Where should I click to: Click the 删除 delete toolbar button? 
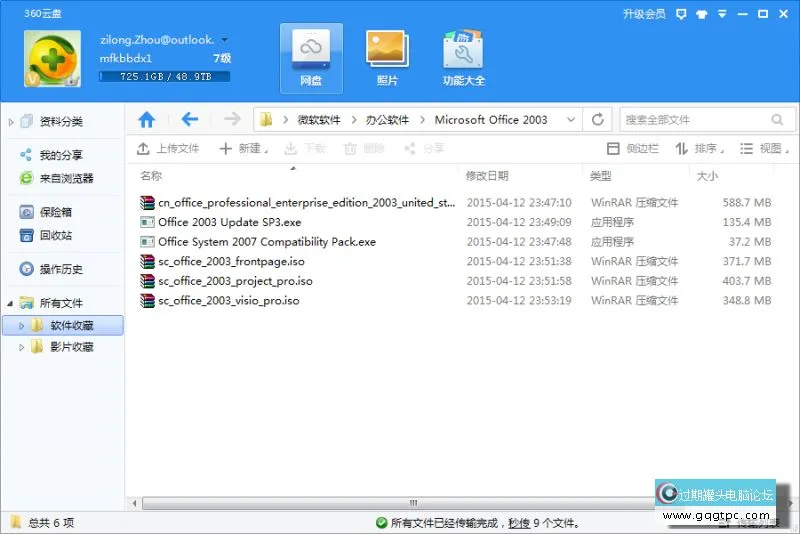364,148
